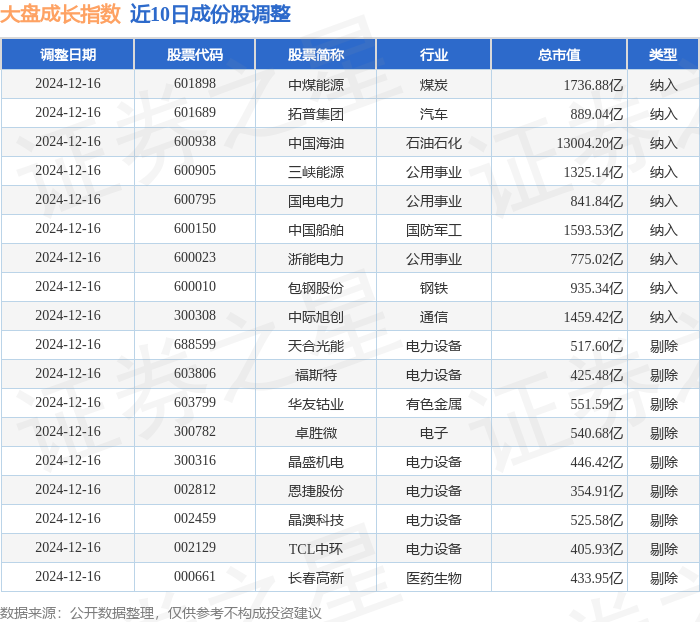The height and width of the screenshot is (622, 700).
Task: Click stock code 300316
Action: 195,461
